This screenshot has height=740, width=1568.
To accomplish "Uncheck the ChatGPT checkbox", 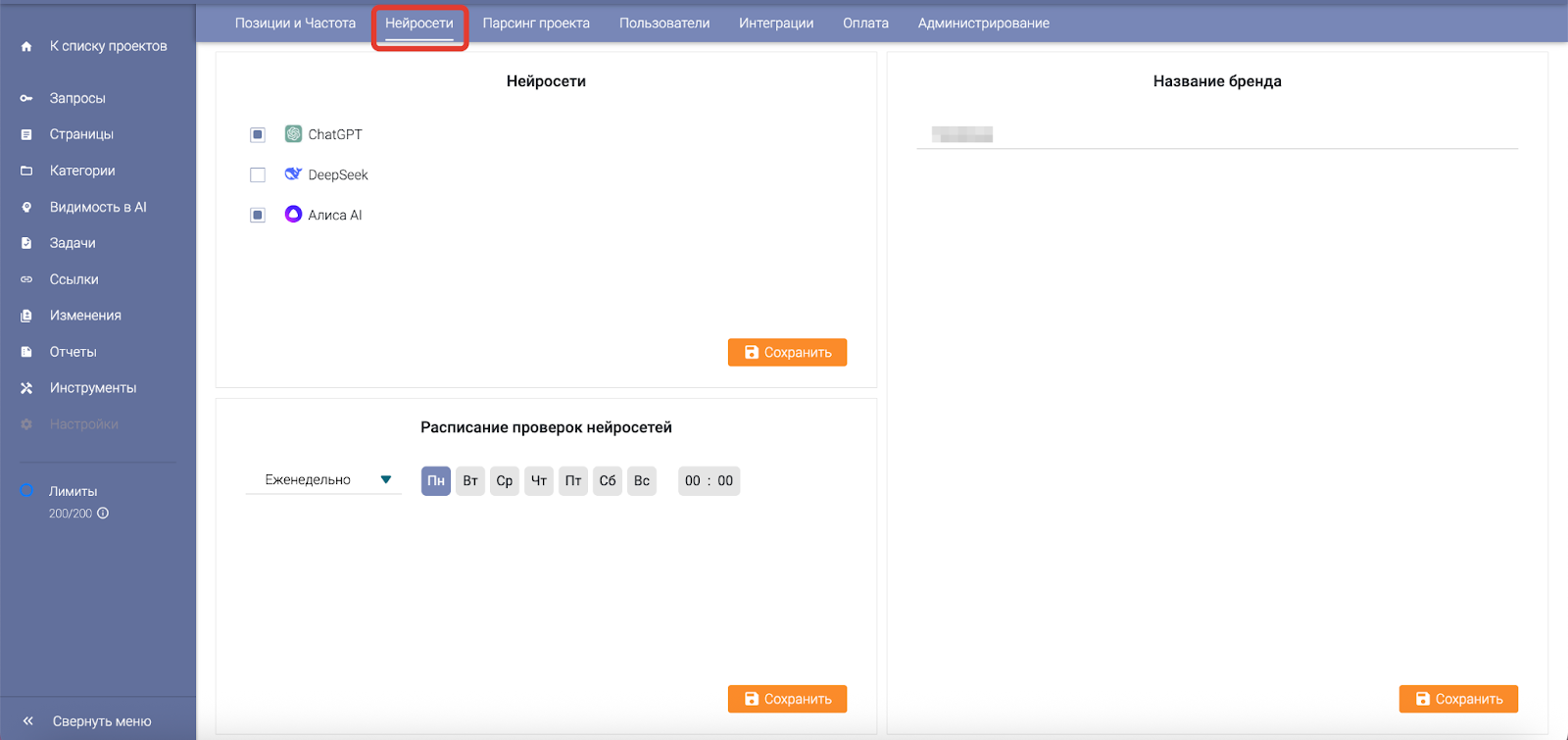I will [258, 134].
